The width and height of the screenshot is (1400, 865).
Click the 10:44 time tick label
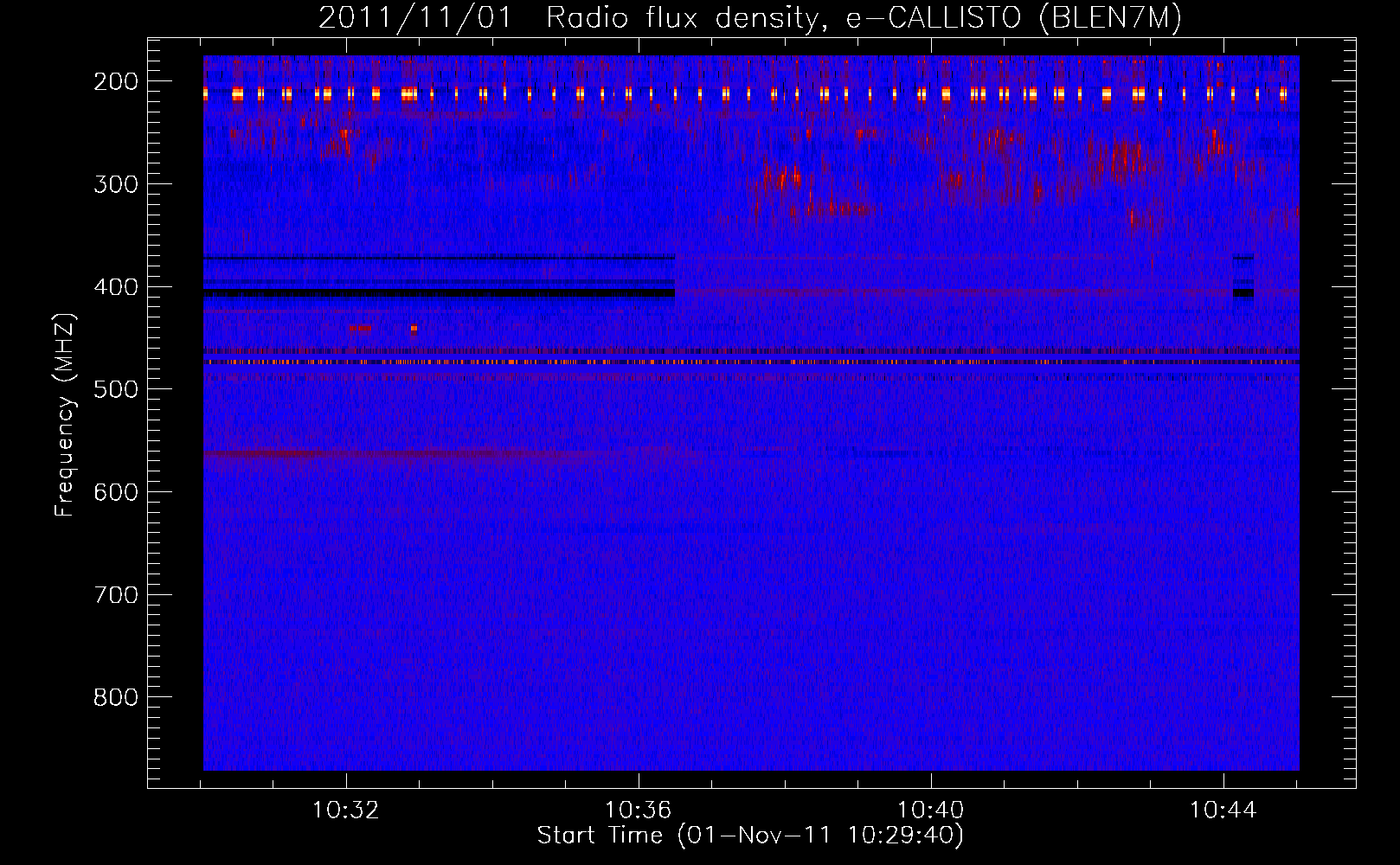1223,811
